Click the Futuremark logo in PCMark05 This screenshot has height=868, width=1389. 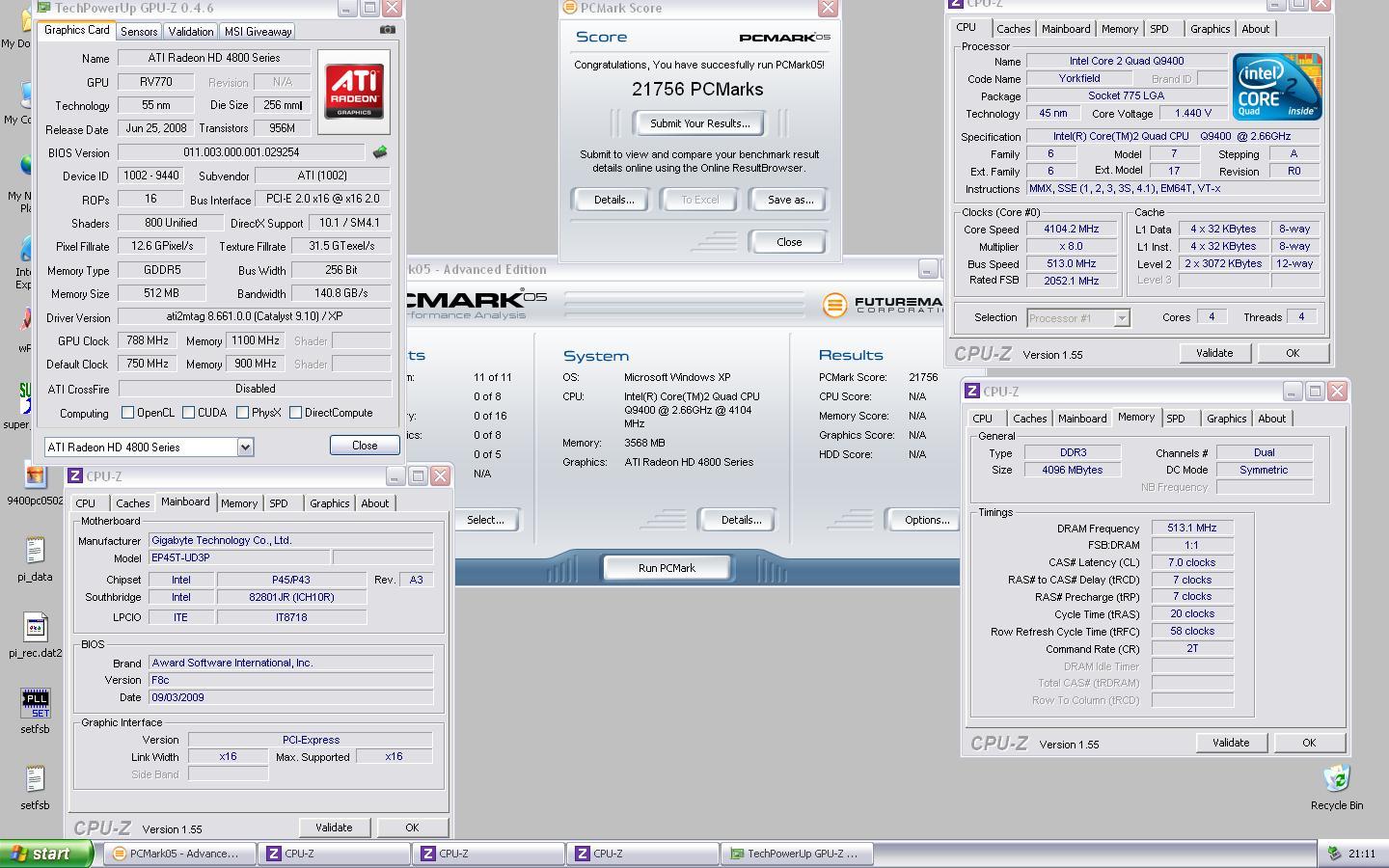882,305
